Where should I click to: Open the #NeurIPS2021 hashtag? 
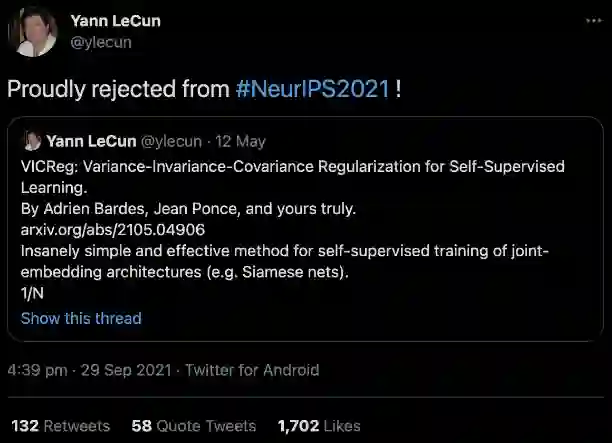(x=313, y=89)
